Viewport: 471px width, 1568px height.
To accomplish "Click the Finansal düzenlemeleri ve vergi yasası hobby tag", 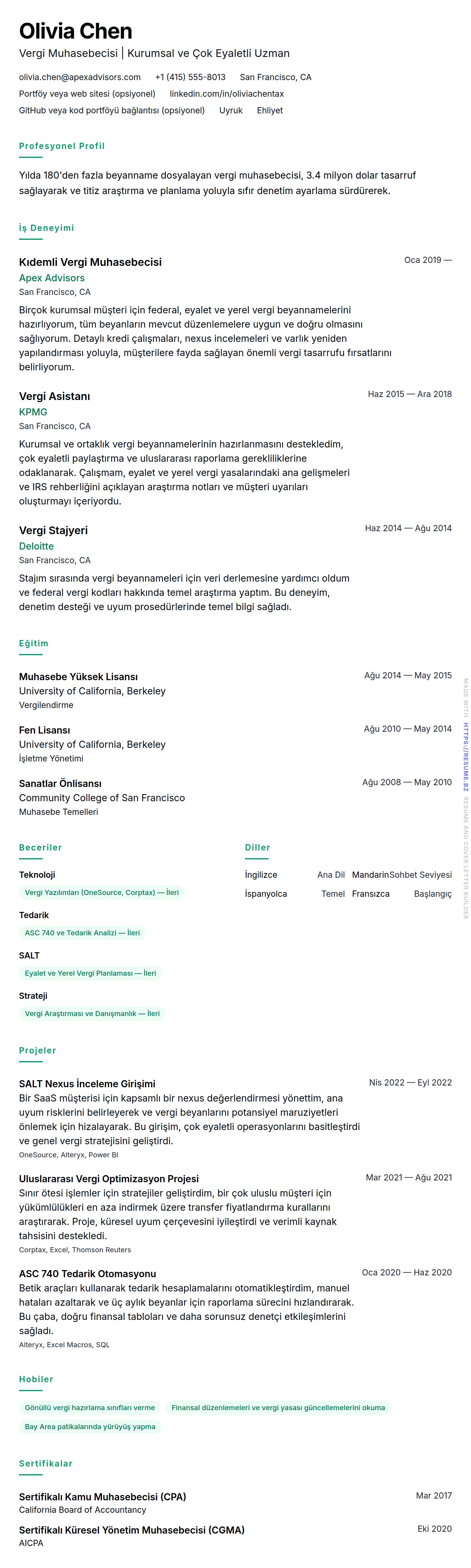I will 278,1407.
